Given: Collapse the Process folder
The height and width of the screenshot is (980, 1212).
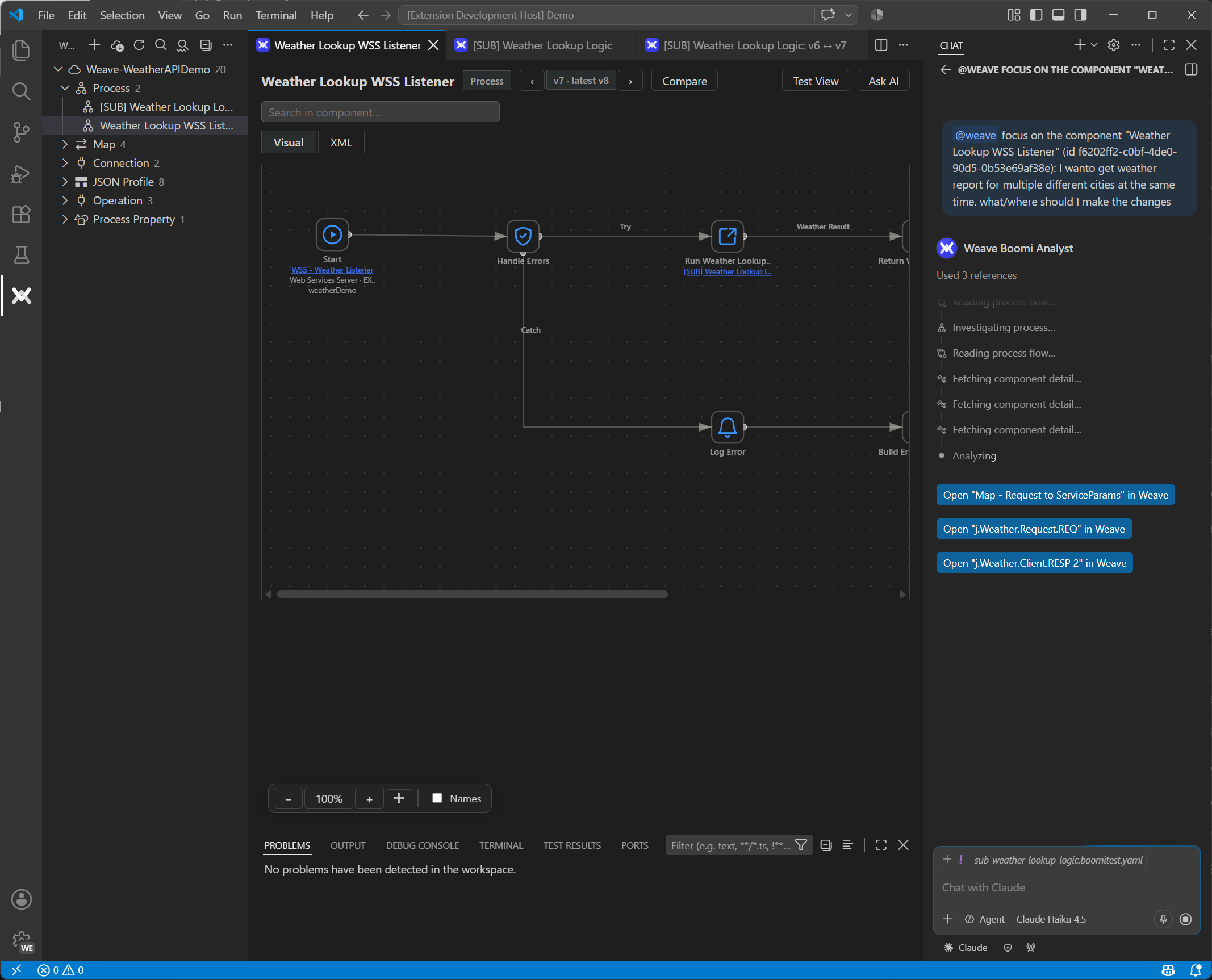Looking at the screenshot, I should (65, 87).
